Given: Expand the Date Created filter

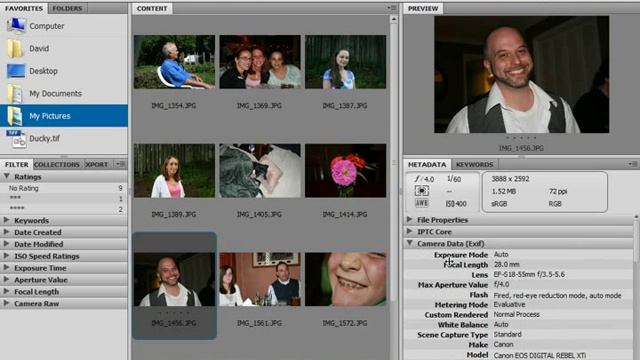Looking at the screenshot, I should click(7, 232).
